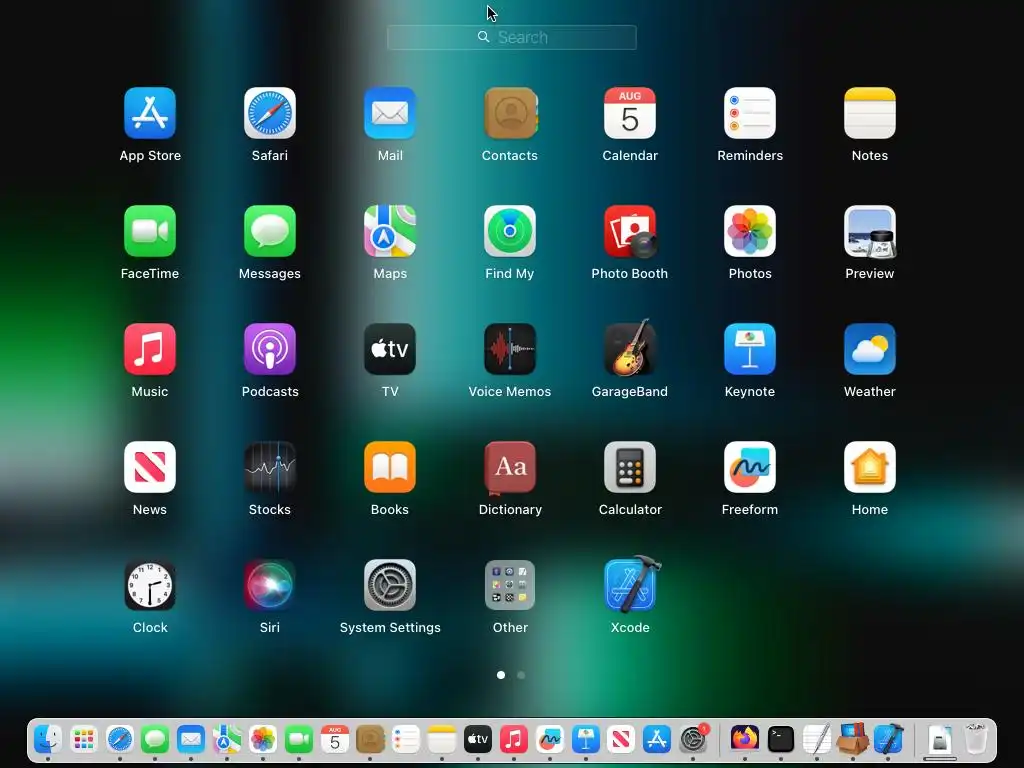
Task: Click the Launchpad Search field
Action: coord(512,37)
